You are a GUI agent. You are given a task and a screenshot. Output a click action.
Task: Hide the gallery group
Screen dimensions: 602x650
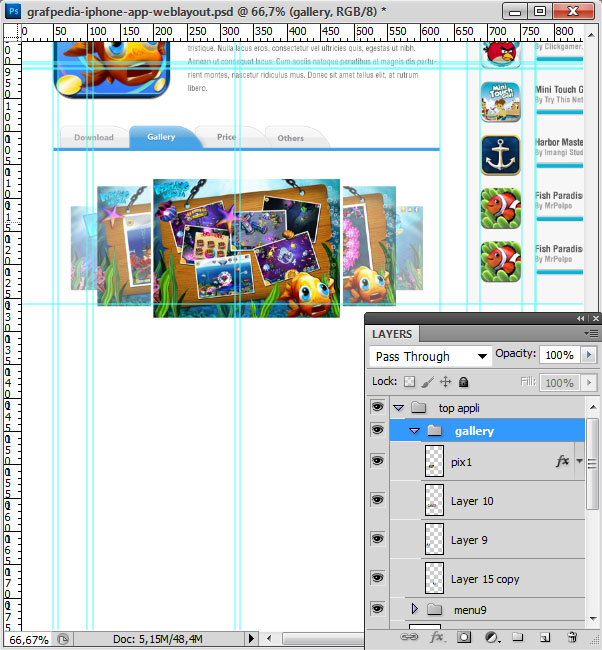point(377,430)
